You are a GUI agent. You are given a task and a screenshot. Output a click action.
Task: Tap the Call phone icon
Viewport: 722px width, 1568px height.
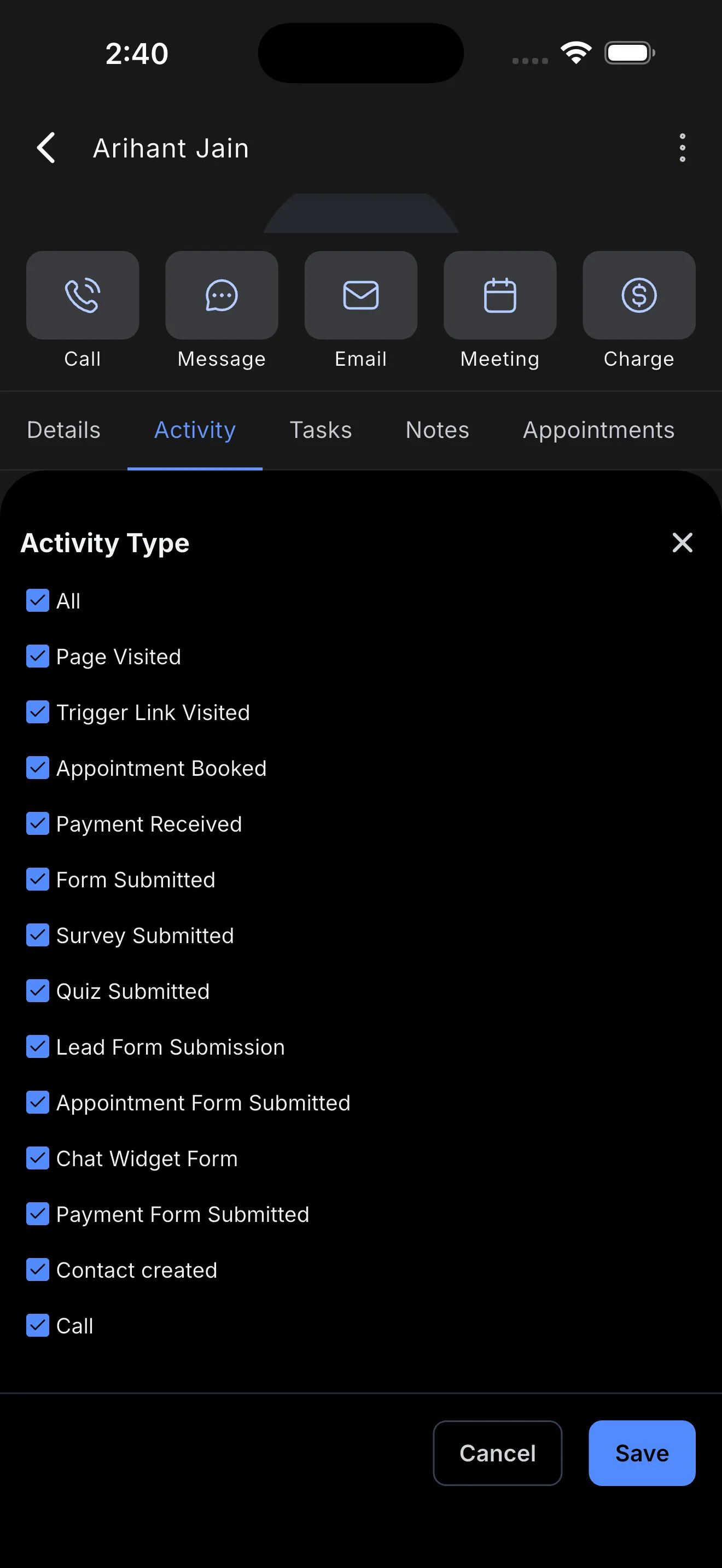click(x=83, y=295)
